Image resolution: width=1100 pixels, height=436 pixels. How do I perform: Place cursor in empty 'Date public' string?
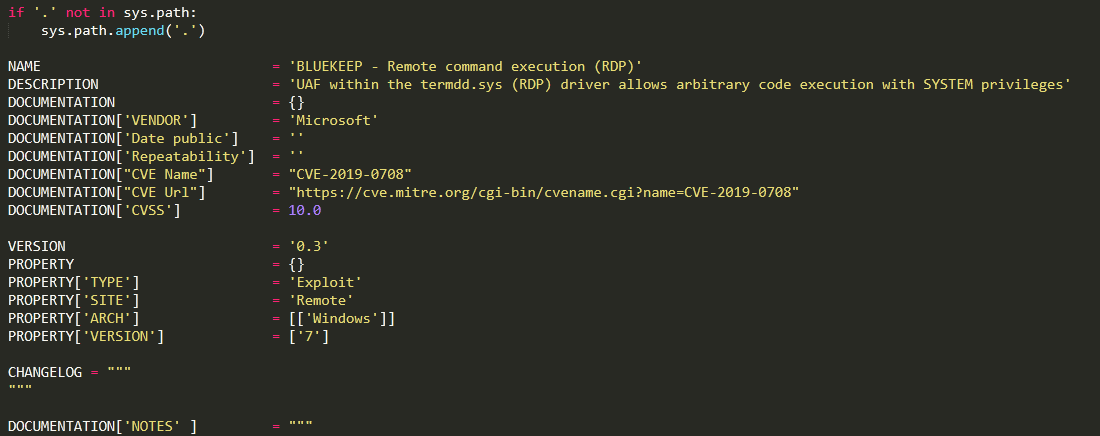coord(297,138)
